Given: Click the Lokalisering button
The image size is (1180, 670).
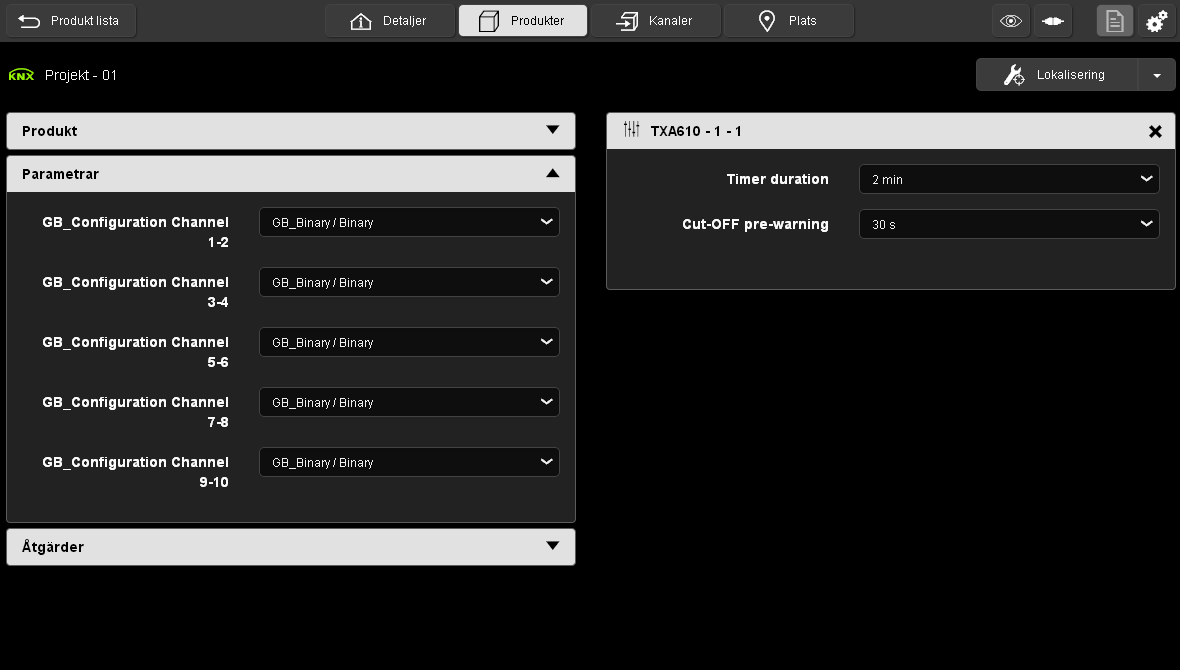Looking at the screenshot, I should 1057,75.
